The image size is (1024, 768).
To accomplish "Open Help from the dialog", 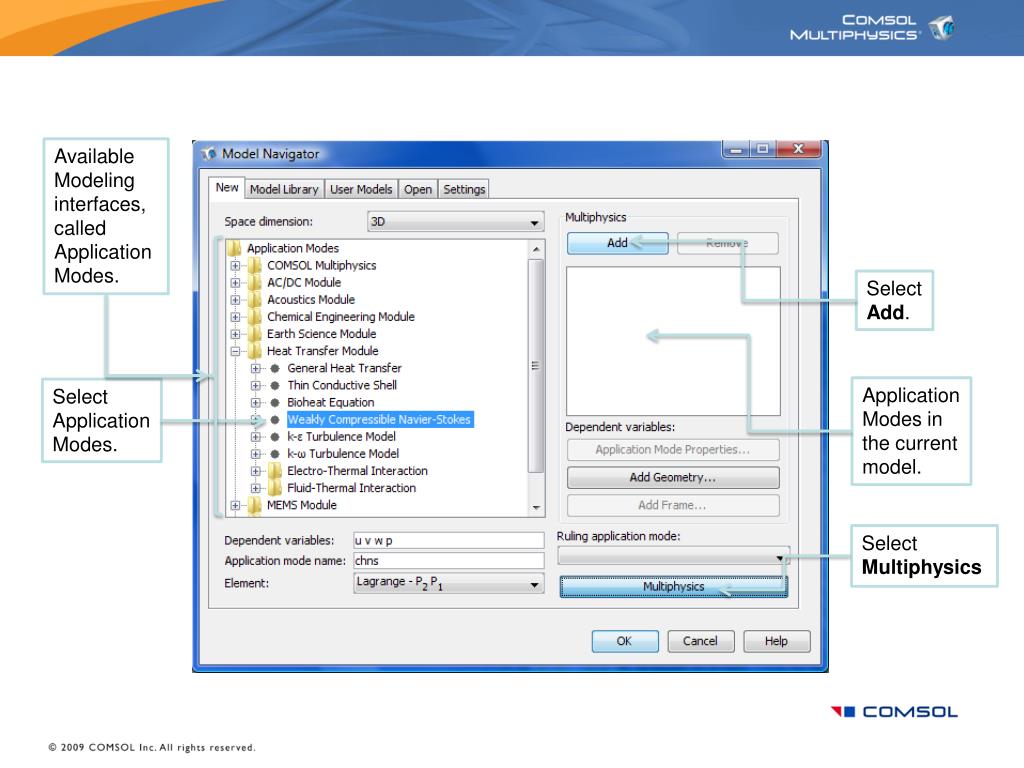I will 776,641.
